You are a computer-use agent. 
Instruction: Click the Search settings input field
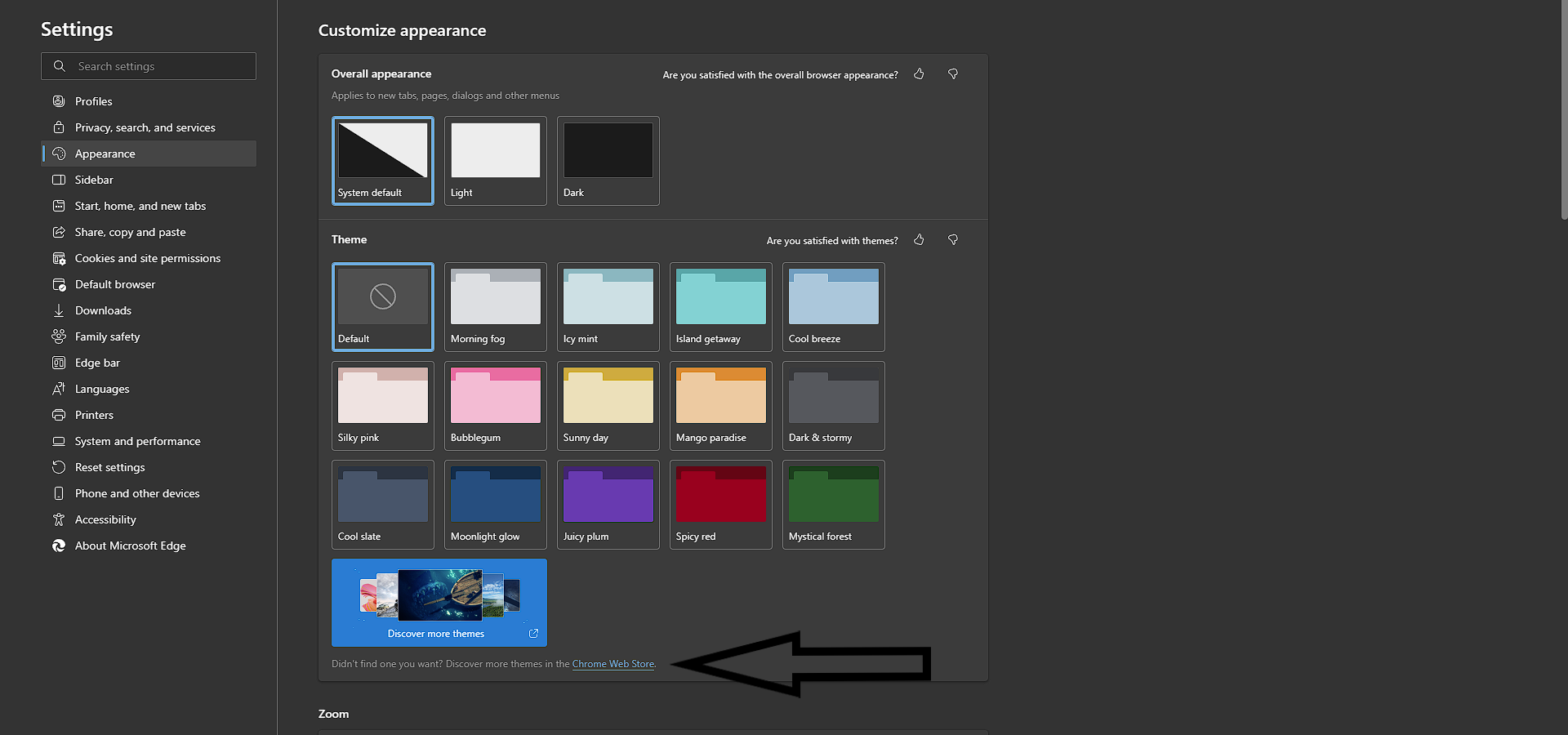[148, 66]
